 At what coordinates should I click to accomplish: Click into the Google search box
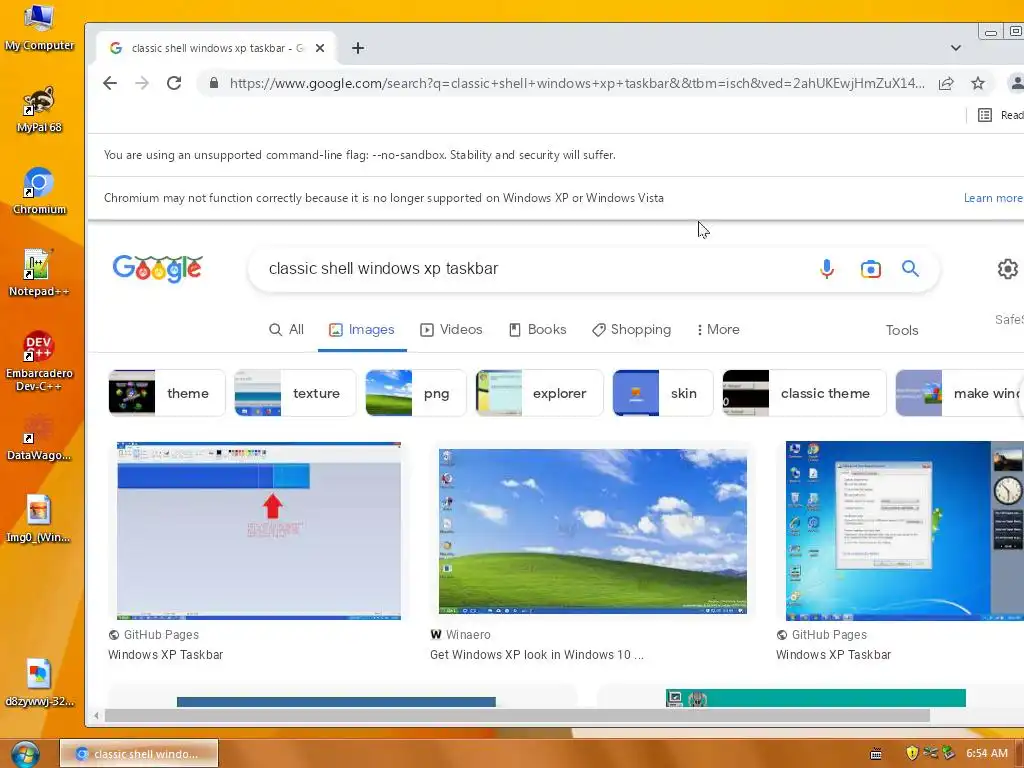tap(536, 268)
